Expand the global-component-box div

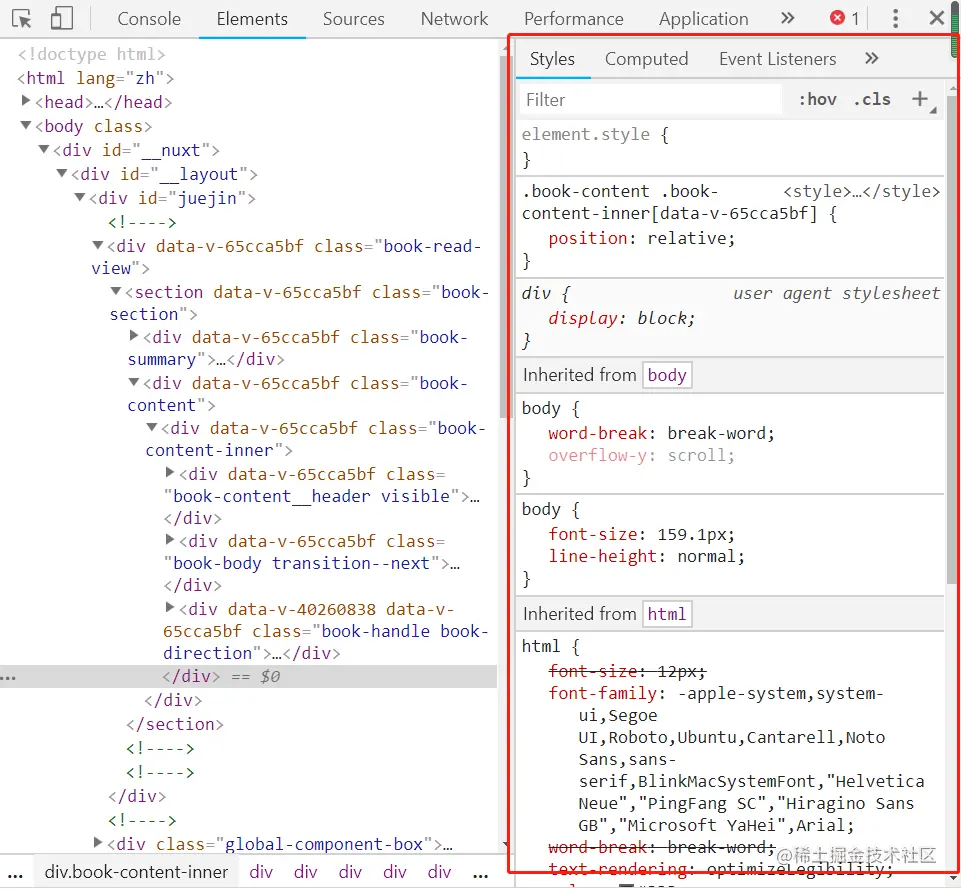[x=97, y=843]
